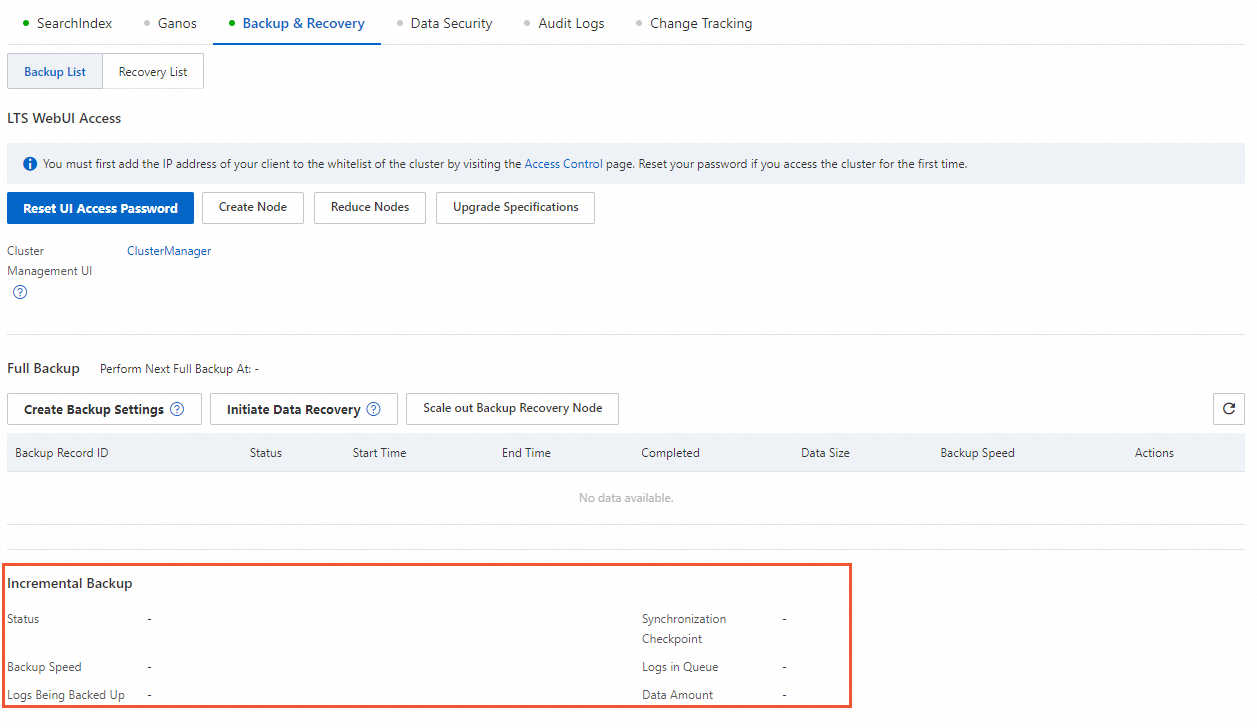Click the help icon under Cluster Management UI

coord(20,293)
